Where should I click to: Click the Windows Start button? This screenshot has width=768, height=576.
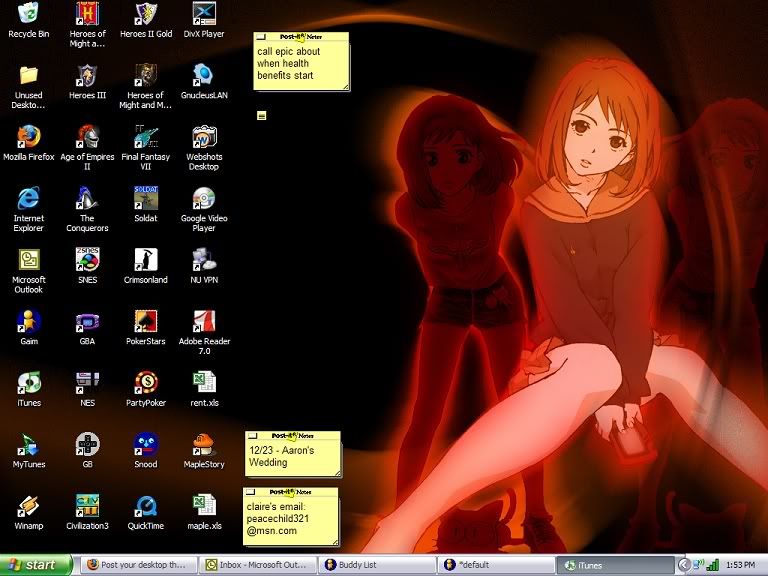click(x=36, y=565)
